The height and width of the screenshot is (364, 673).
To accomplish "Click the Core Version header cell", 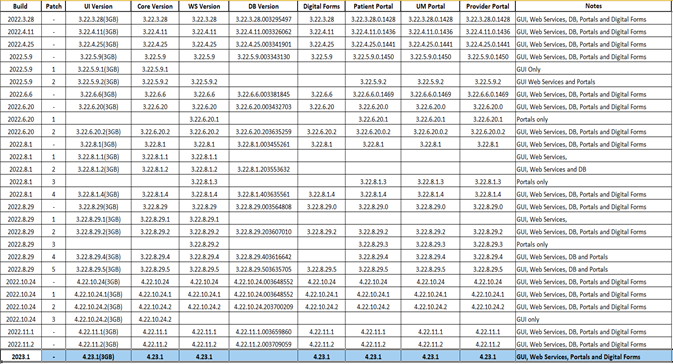I will pos(155,6).
